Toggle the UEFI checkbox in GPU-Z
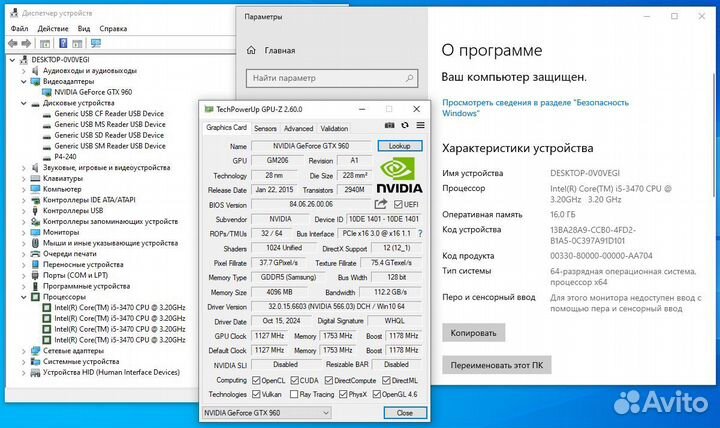Screen dimensions: 720x428 tap(398, 204)
